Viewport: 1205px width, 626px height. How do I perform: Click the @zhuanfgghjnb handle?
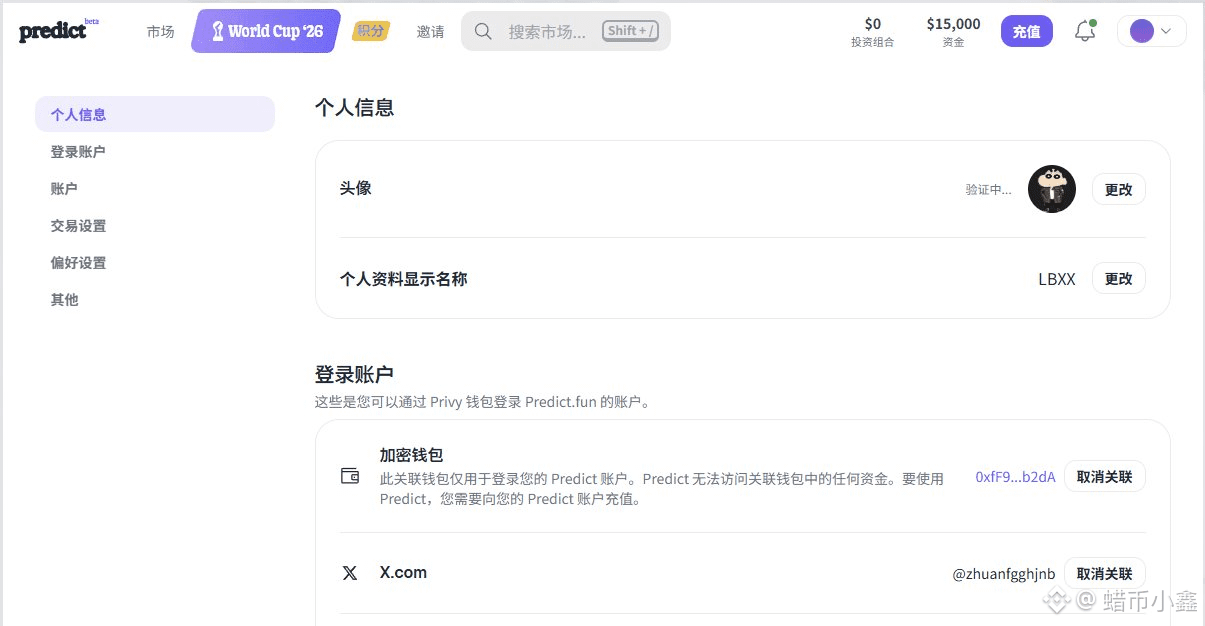coord(1004,574)
